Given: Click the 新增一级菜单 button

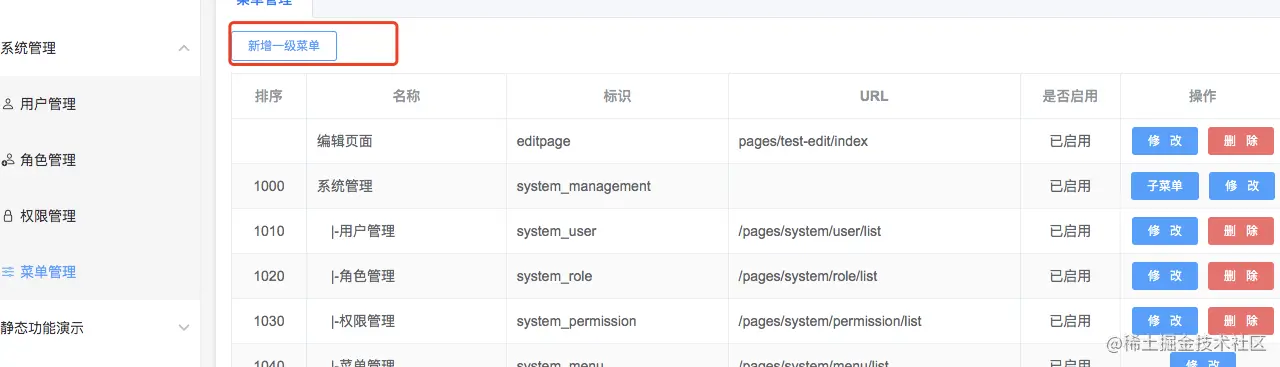Looking at the screenshot, I should click(284, 46).
